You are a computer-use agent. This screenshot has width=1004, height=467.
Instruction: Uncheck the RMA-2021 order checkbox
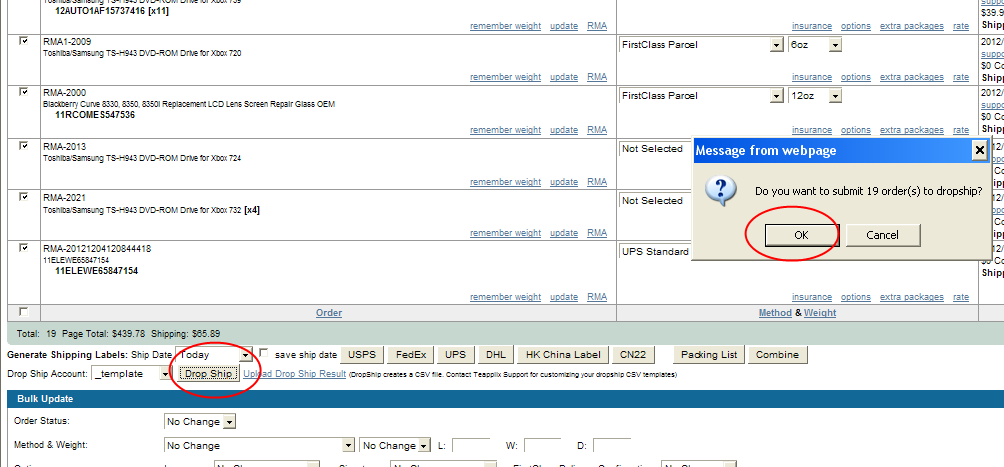point(24,197)
